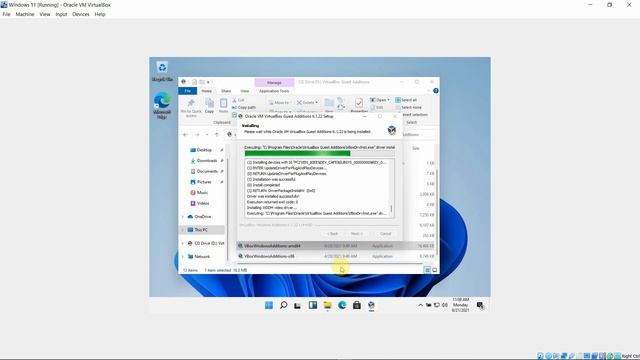Screen dimensions: 640x360
Task: Open the Windows Start button
Action: 269,305
